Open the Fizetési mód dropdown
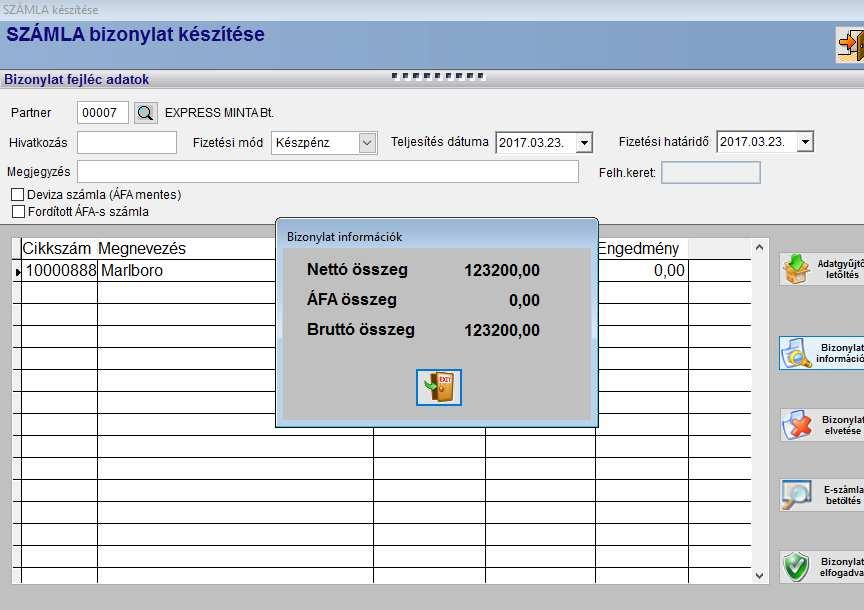 (x=368, y=143)
